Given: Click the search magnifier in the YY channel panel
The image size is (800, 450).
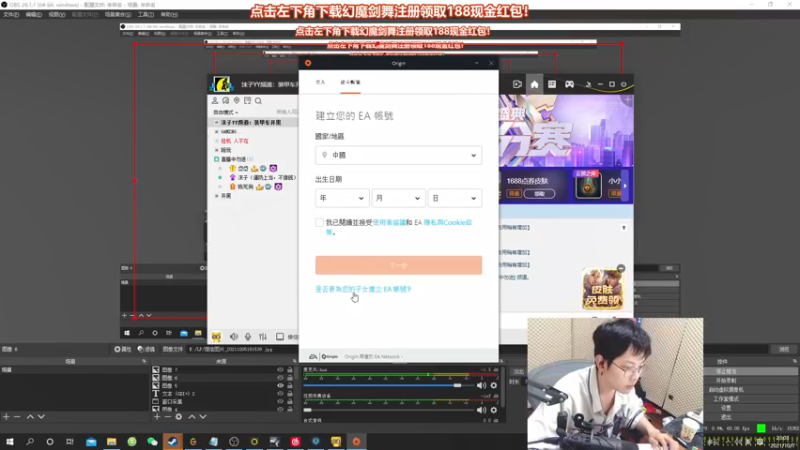Looking at the screenshot, I should [258, 101].
